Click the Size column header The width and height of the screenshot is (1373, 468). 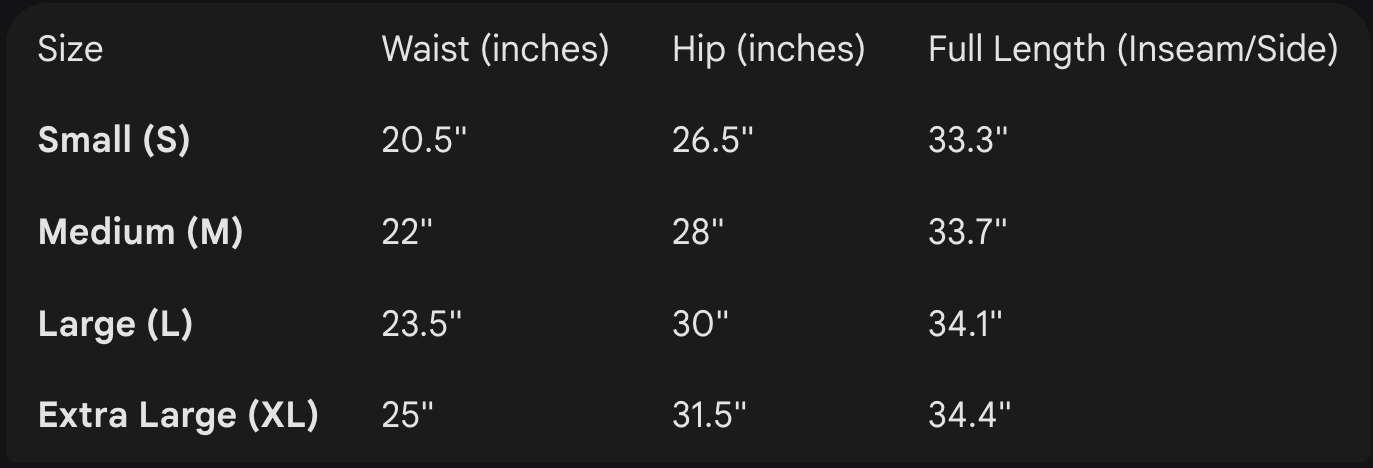(70, 49)
